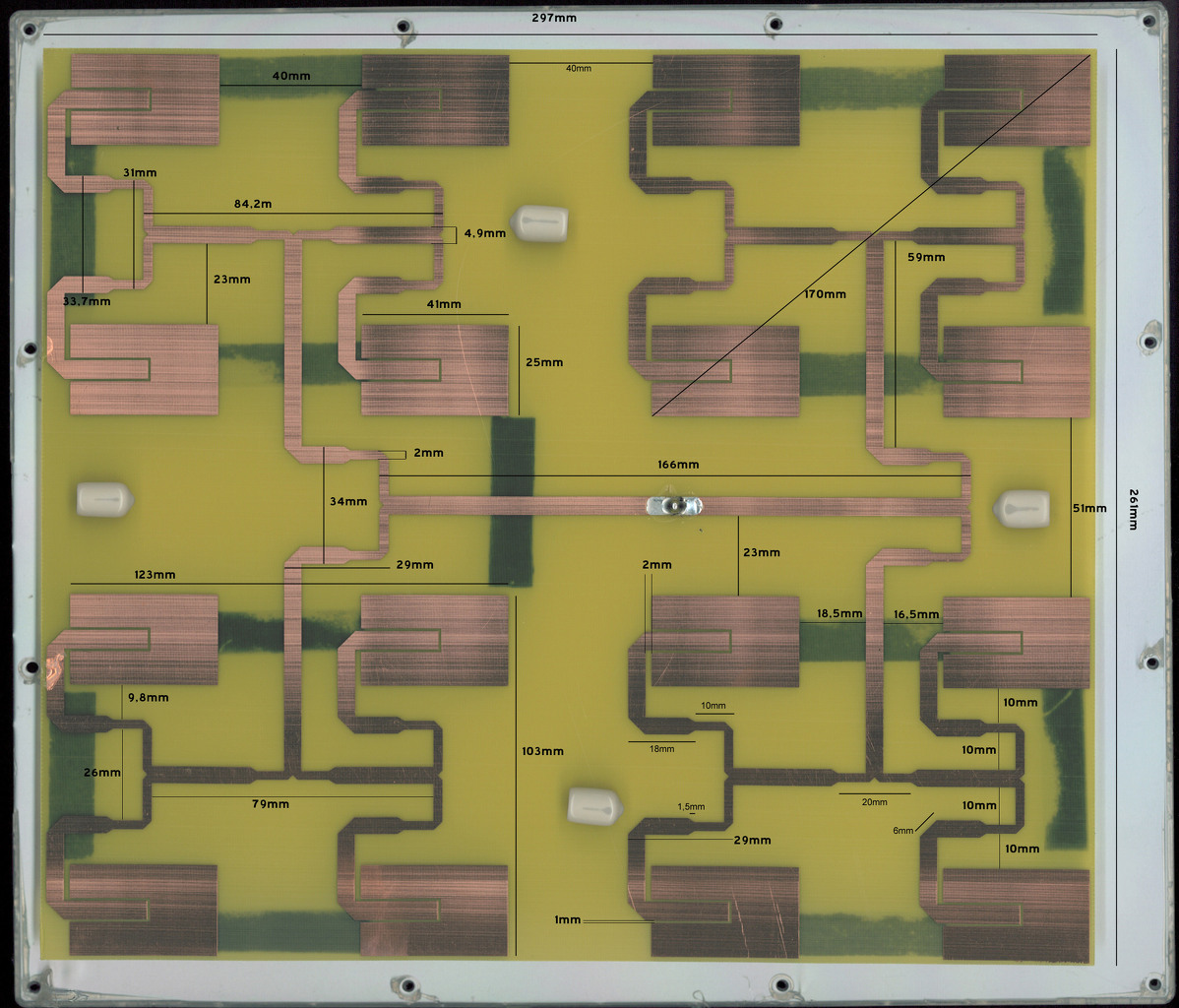Select the 1mm slot label
The image size is (1179, 1008).
point(568,919)
